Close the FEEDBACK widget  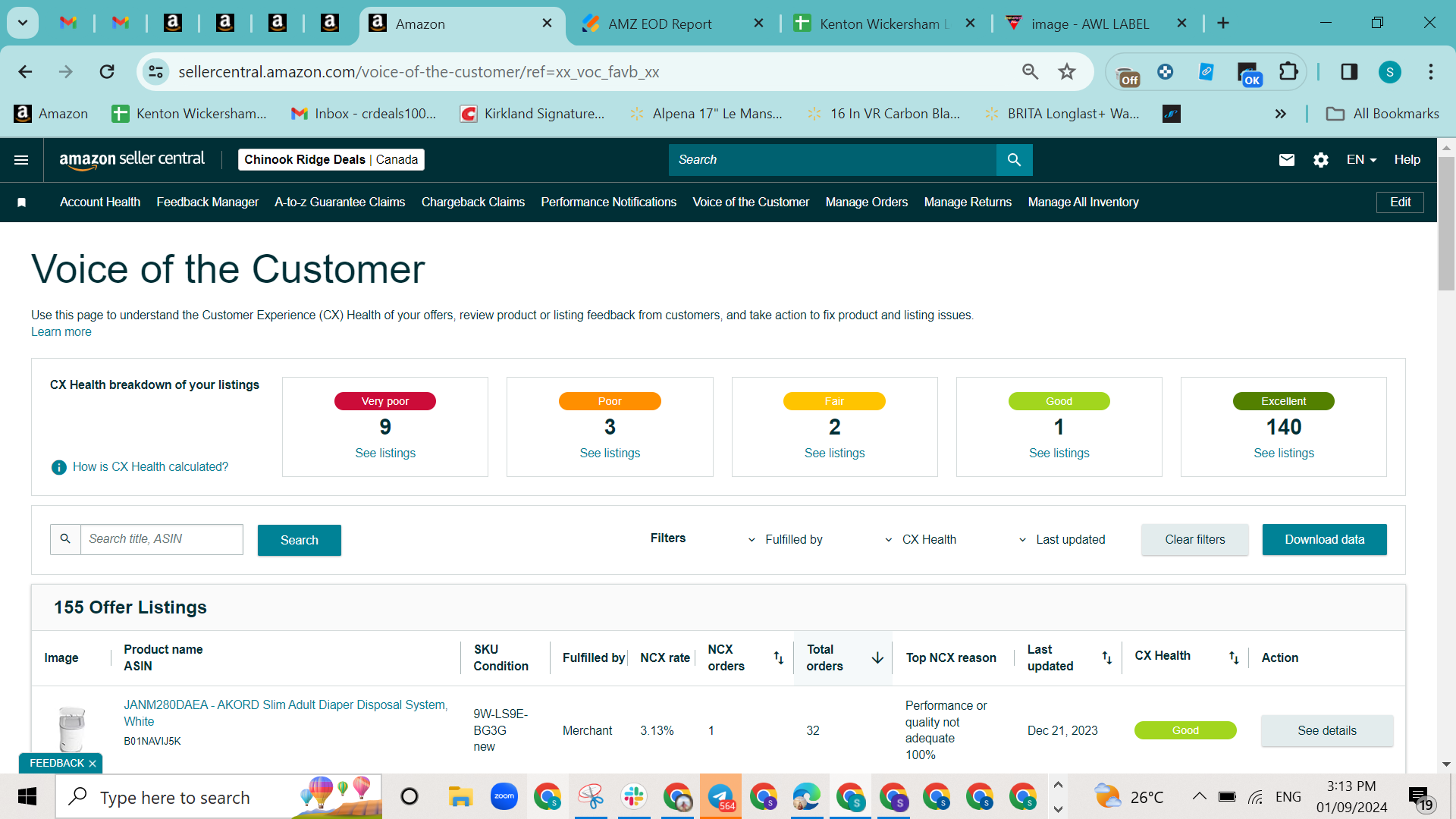[x=93, y=764]
